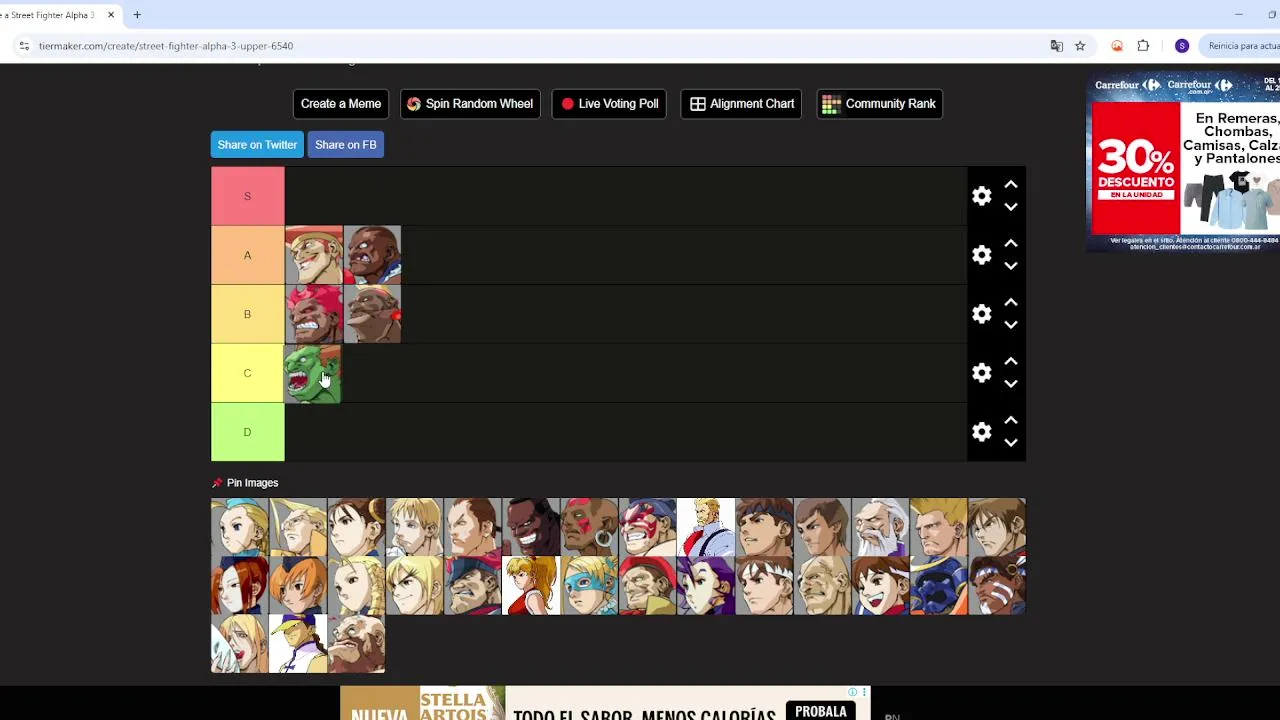Move tier A row up with arrow
The image size is (1280, 720).
(1011, 244)
